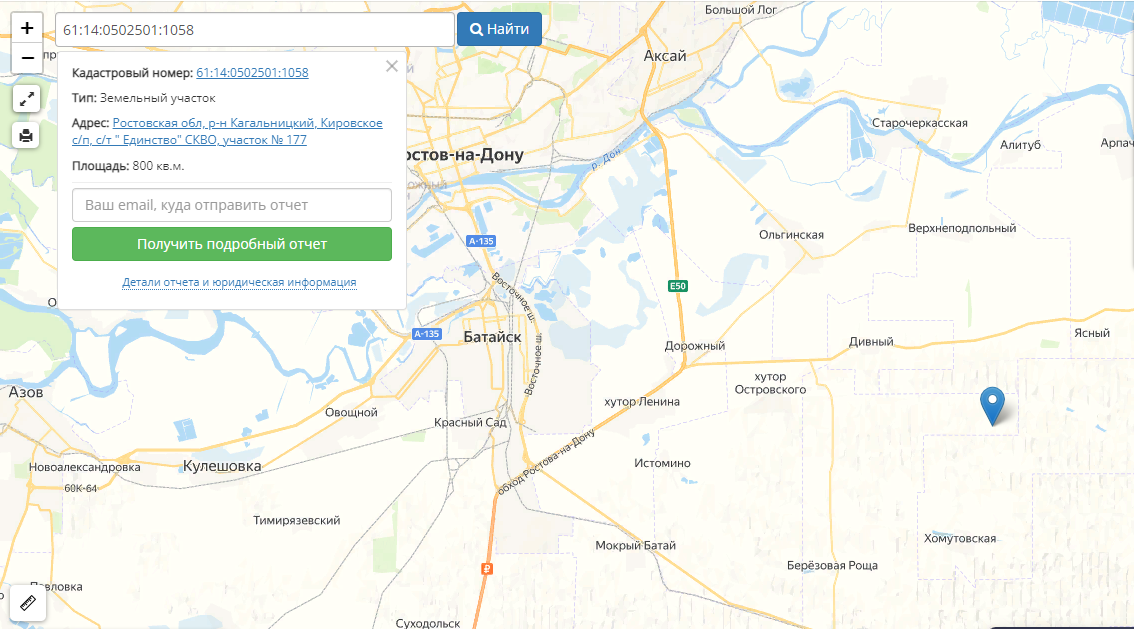
Task: Open cadastral number link 61:14:0502501:1058
Action: click(x=252, y=72)
